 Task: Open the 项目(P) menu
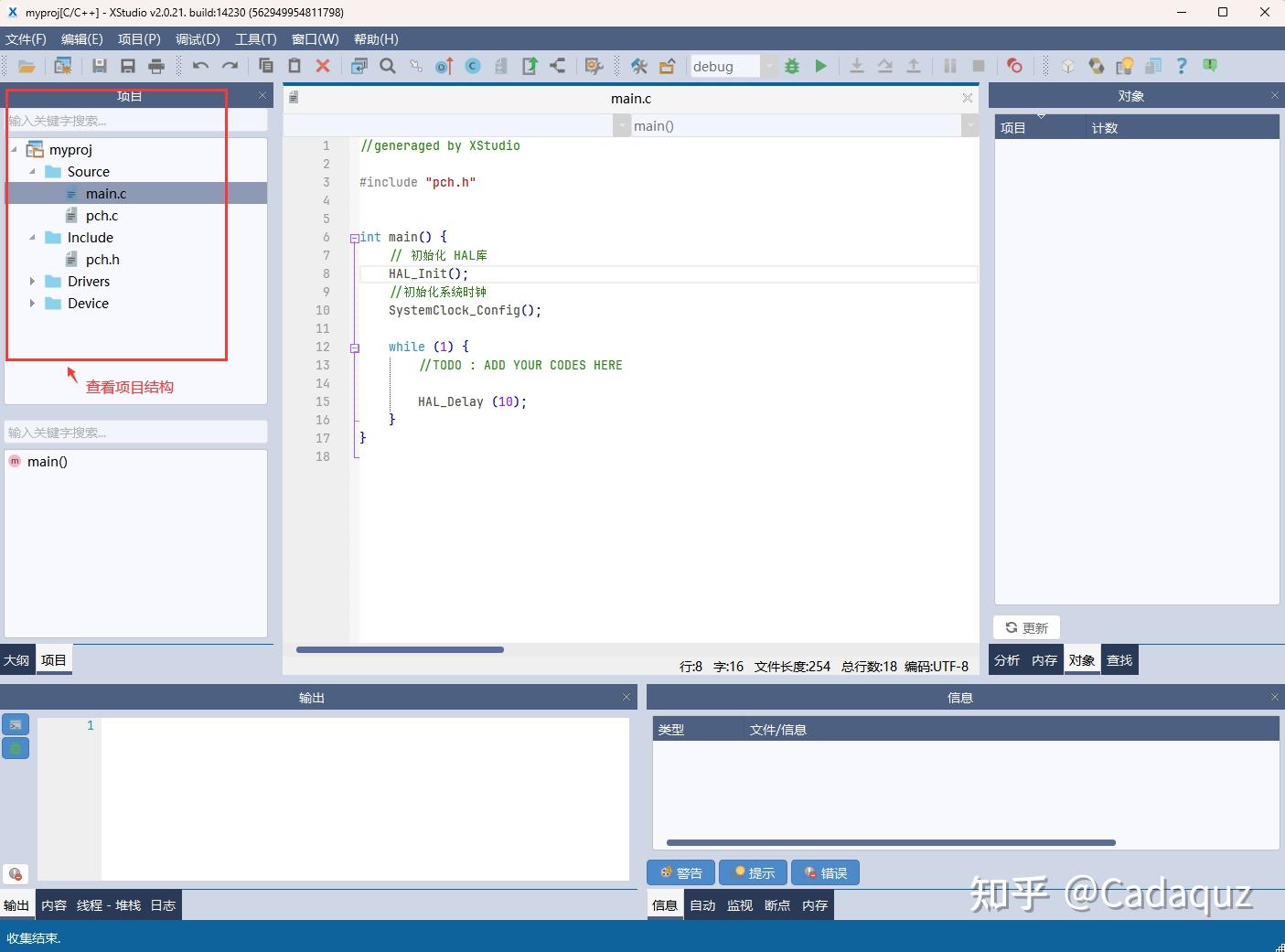139,39
